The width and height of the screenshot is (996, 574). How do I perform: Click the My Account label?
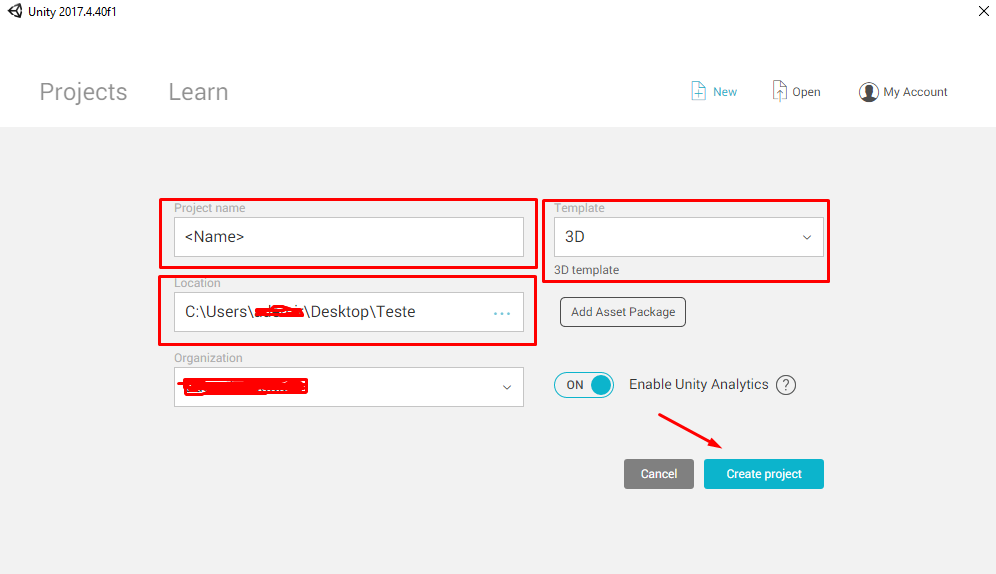(x=915, y=92)
